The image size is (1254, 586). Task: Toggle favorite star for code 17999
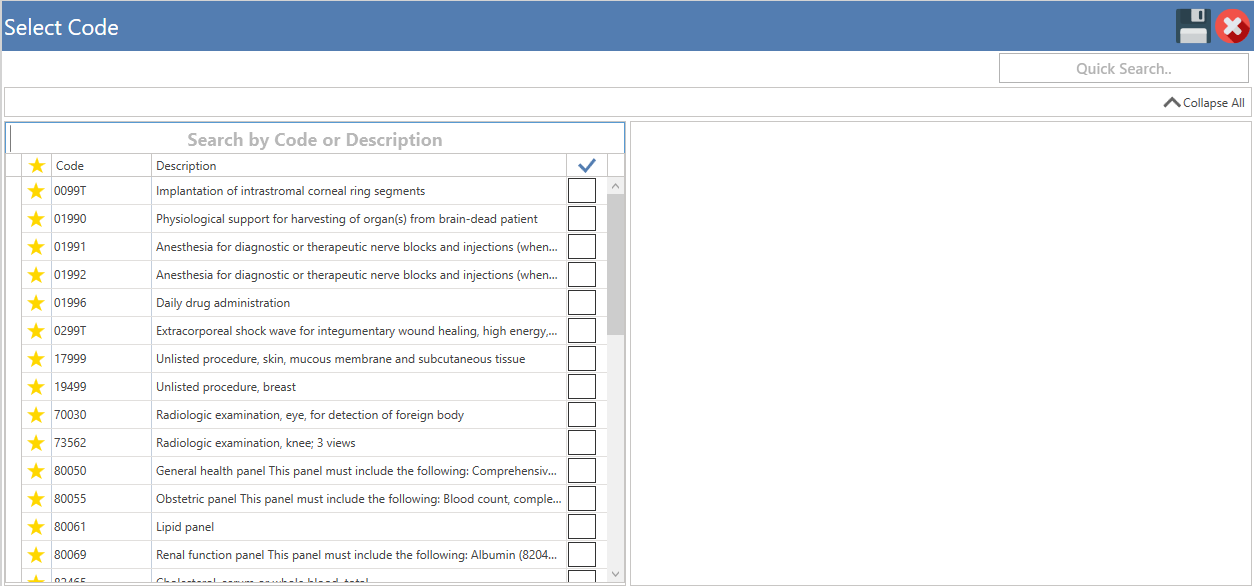click(37, 359)
